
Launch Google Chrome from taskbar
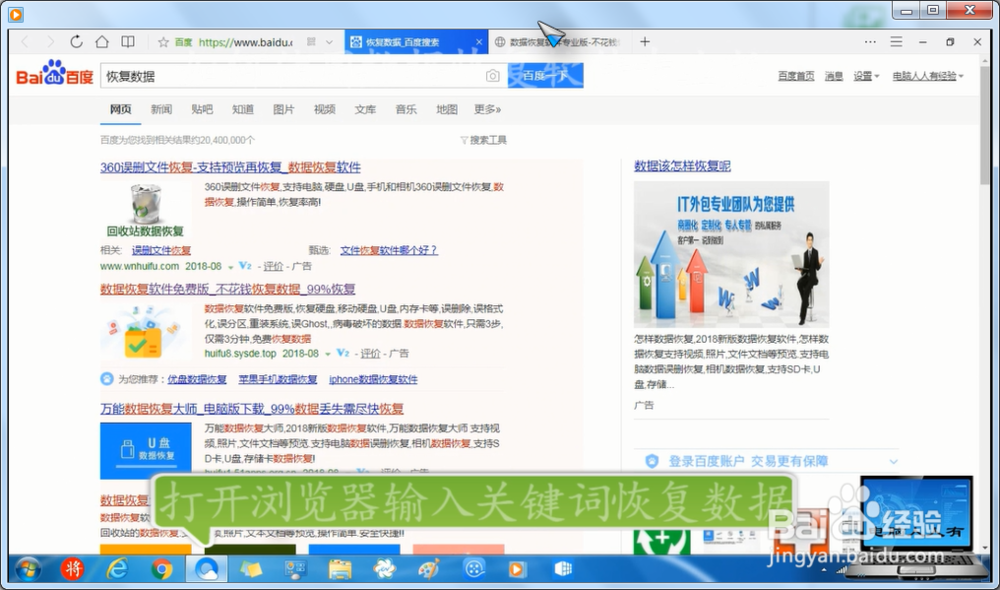tap(162, 569)
